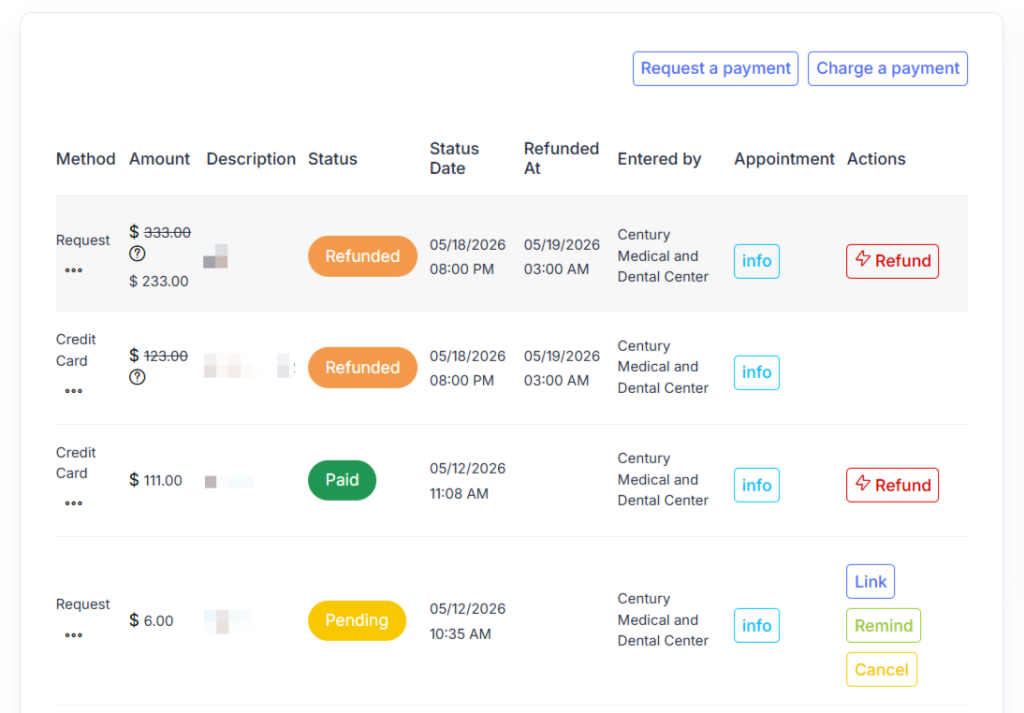The image size is (1024, 713).
Task: Open appointment info for the $123.00 credit card row
Action: pyautogui.click(x=756, y=372)
